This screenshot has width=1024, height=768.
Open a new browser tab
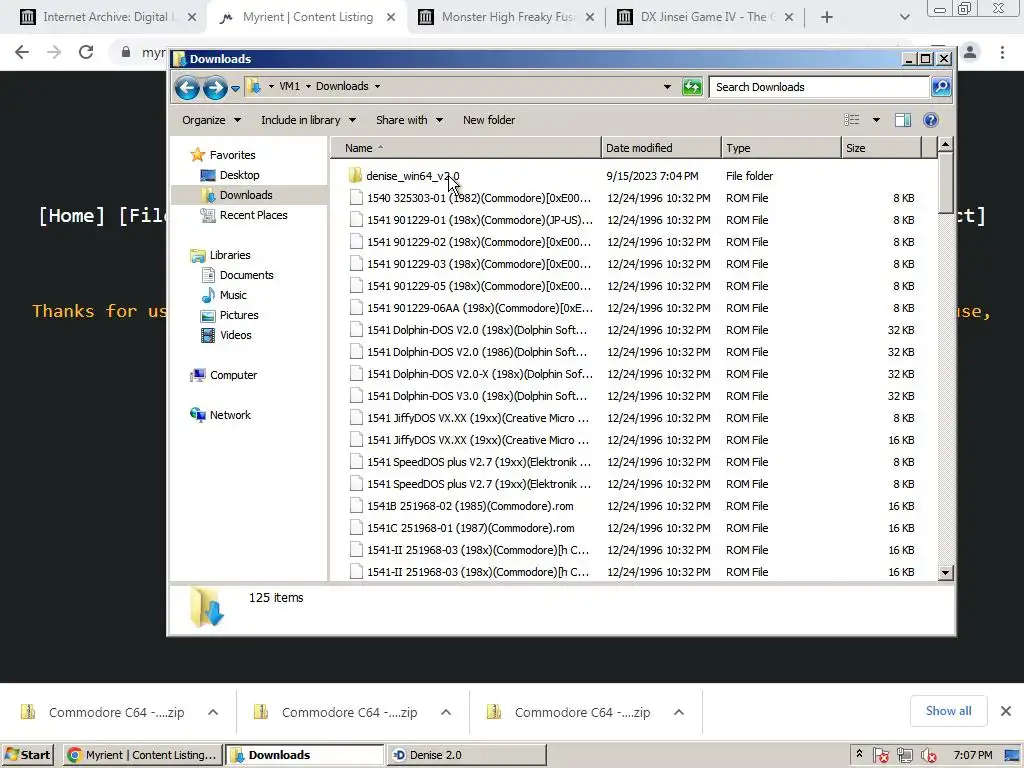pyautogui.click(x=827, y=18)
